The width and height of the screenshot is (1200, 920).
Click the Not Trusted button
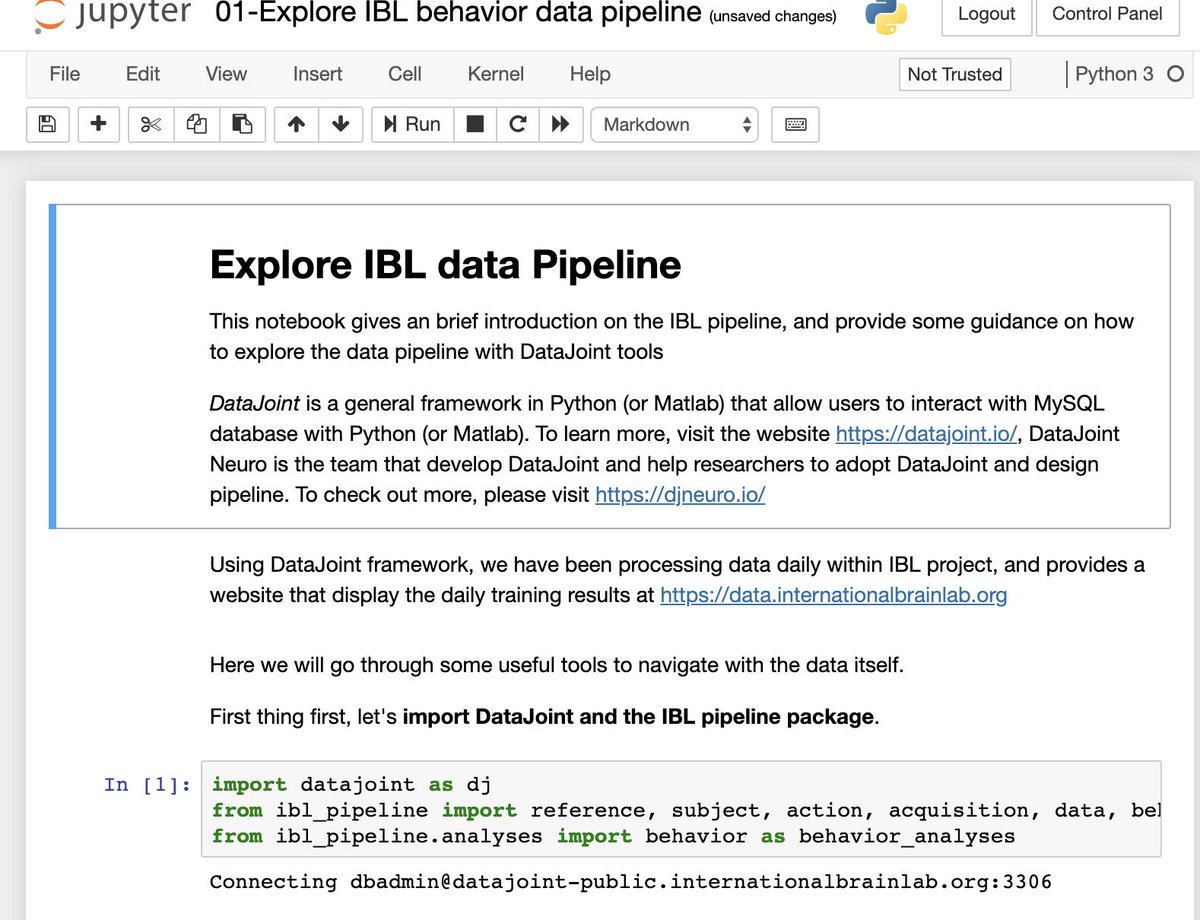click(955, 74)
